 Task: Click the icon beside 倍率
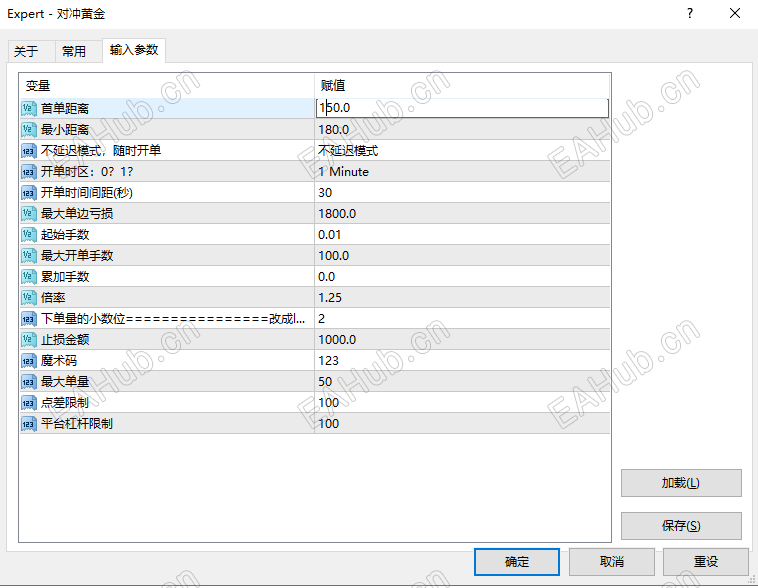(29, 298)
